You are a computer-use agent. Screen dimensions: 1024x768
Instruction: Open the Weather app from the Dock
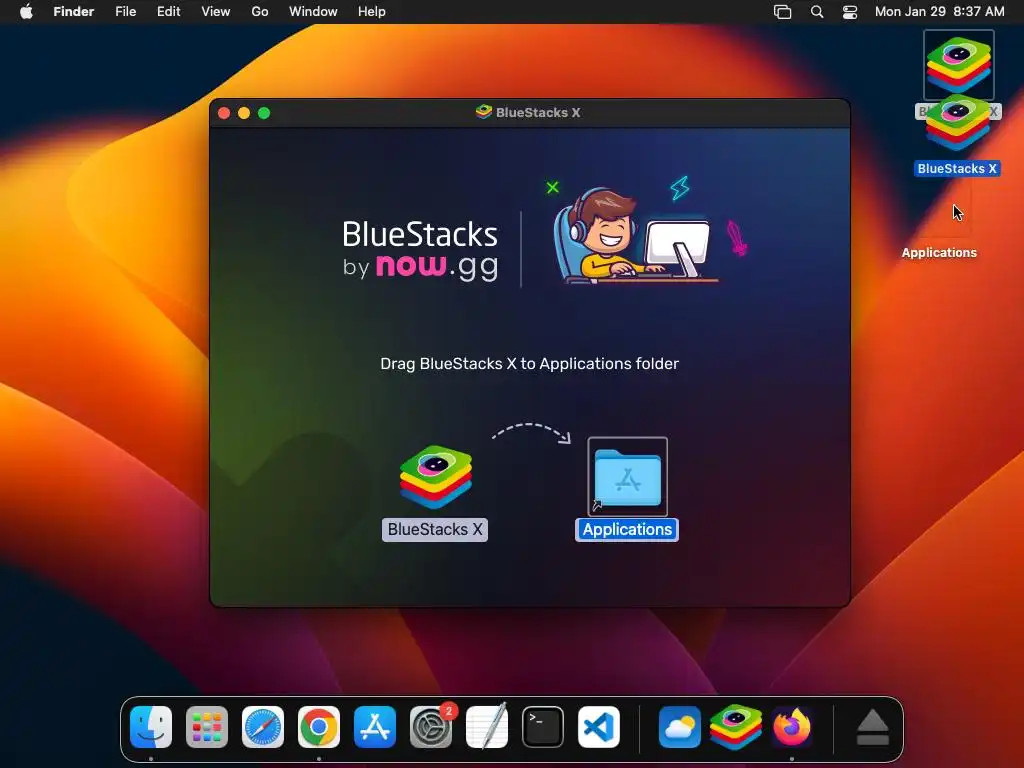tap(680, 727)
